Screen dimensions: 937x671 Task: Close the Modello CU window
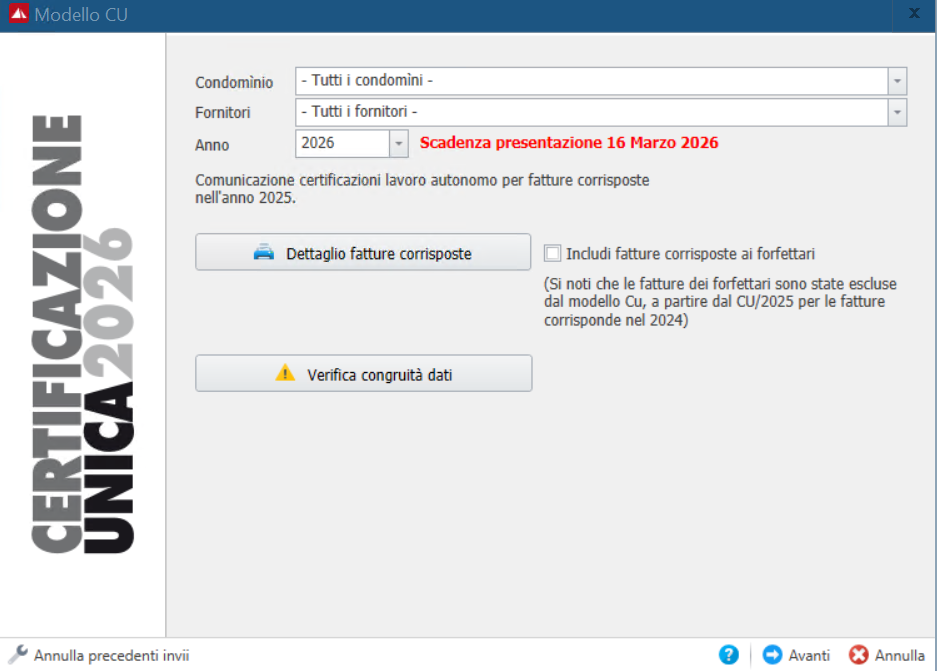click(x=914, y=14)
